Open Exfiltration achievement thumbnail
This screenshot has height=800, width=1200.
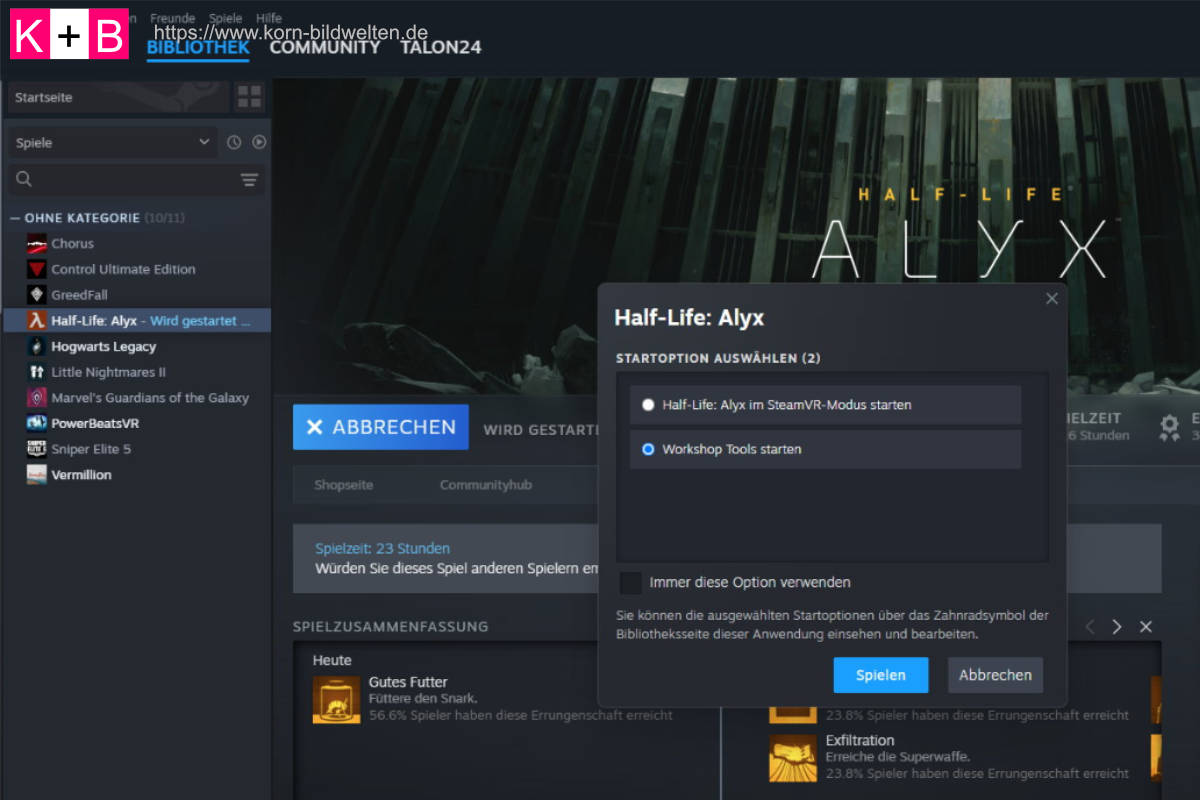pyautogui.click(x=793, y=758)
